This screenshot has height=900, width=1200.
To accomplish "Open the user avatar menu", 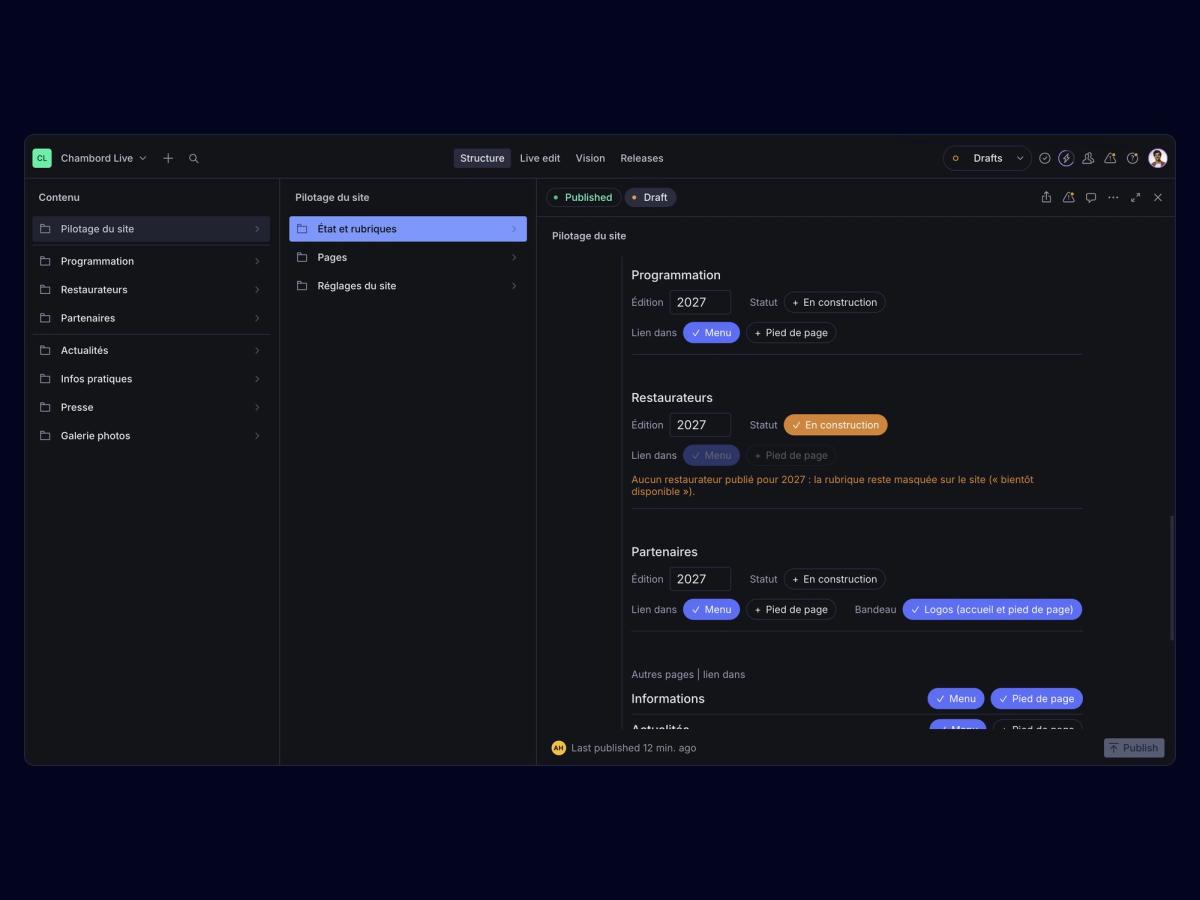I will (x=1158, y=158).
